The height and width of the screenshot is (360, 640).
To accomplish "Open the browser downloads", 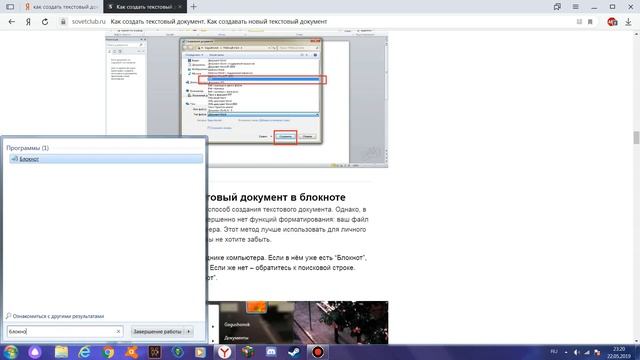I will click(x=628, y=22).
